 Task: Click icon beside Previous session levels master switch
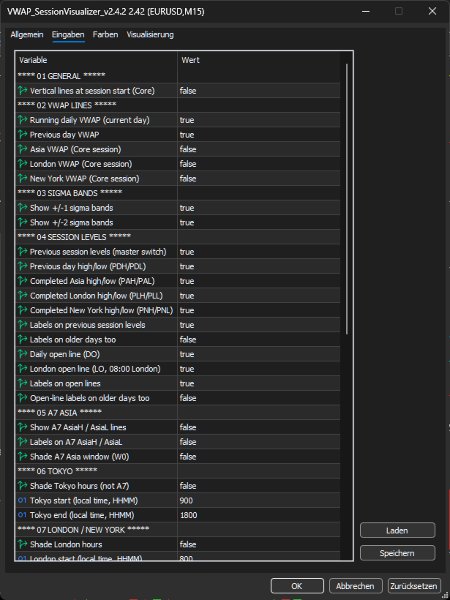pos(23,252)
